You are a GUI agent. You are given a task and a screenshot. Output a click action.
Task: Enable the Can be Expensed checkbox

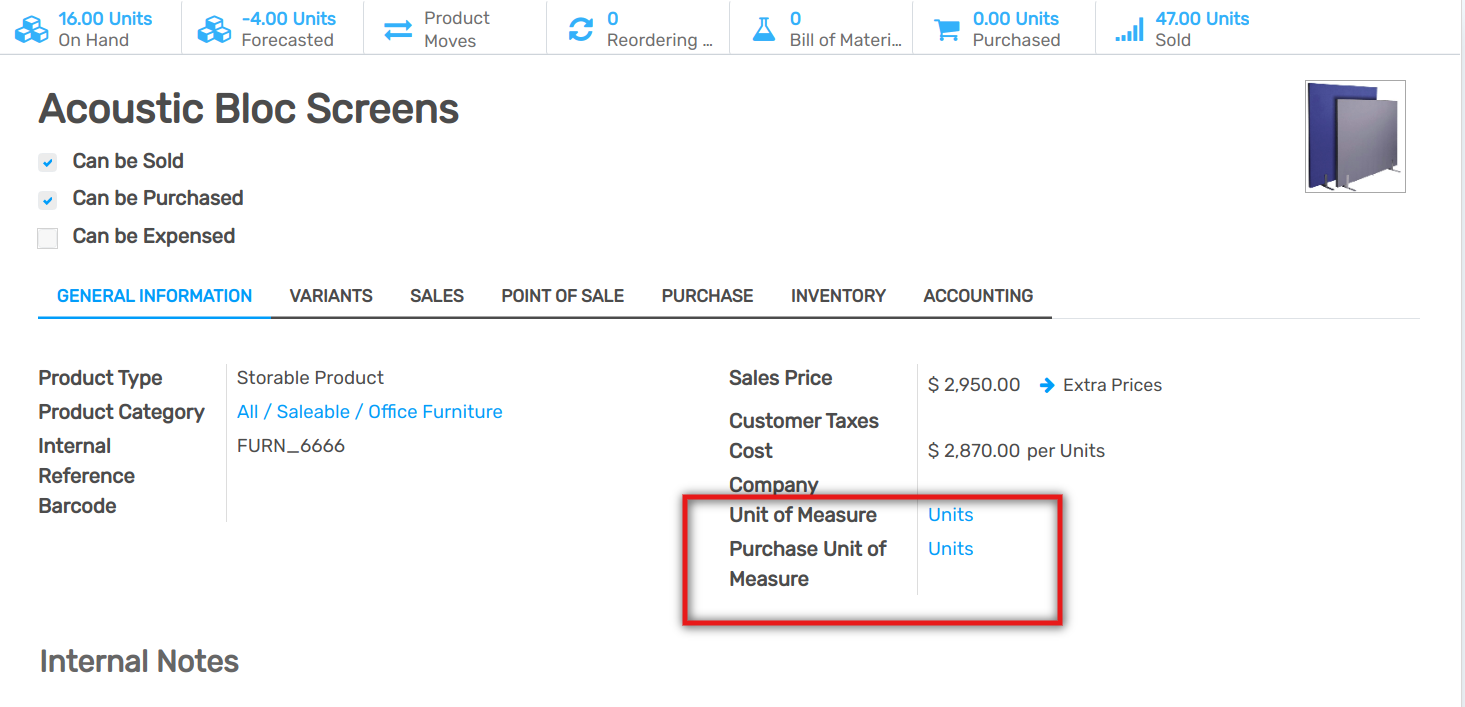pos(48,238)
